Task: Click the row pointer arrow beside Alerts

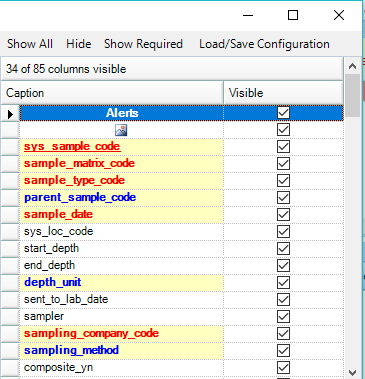Action: (10, 114)
